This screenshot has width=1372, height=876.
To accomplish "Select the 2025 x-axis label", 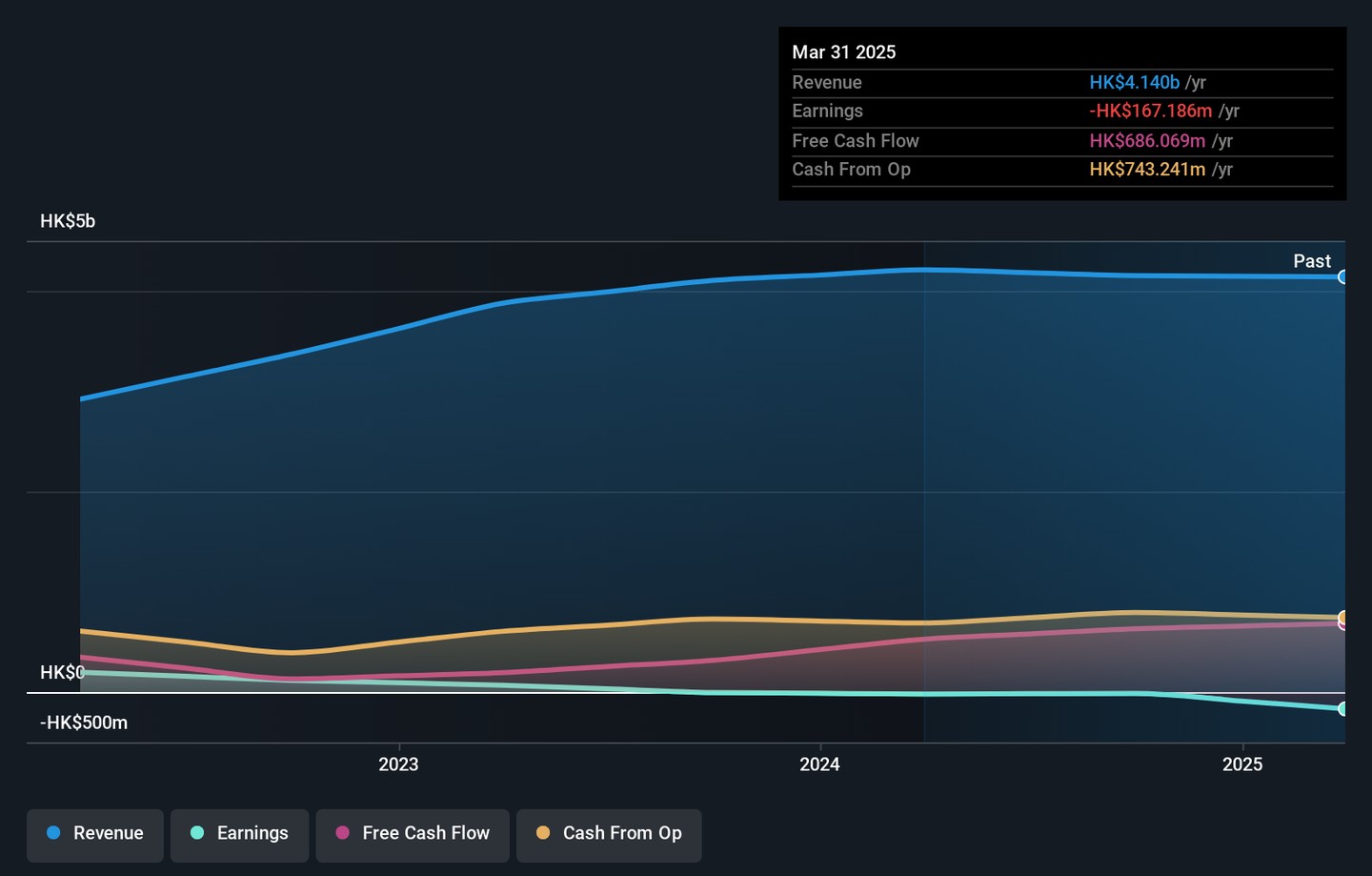I will coord(1242,764).
